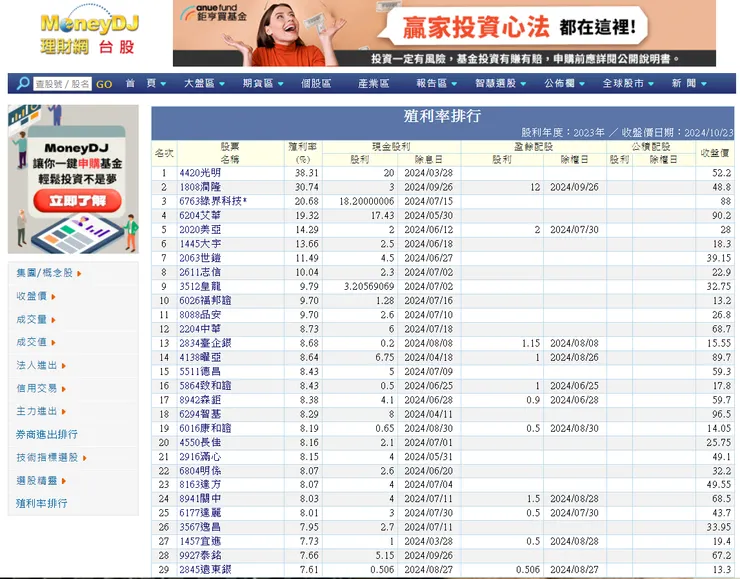Open the MoneyDJ logo homepage
740x579 pixels.
click(89, 32)
